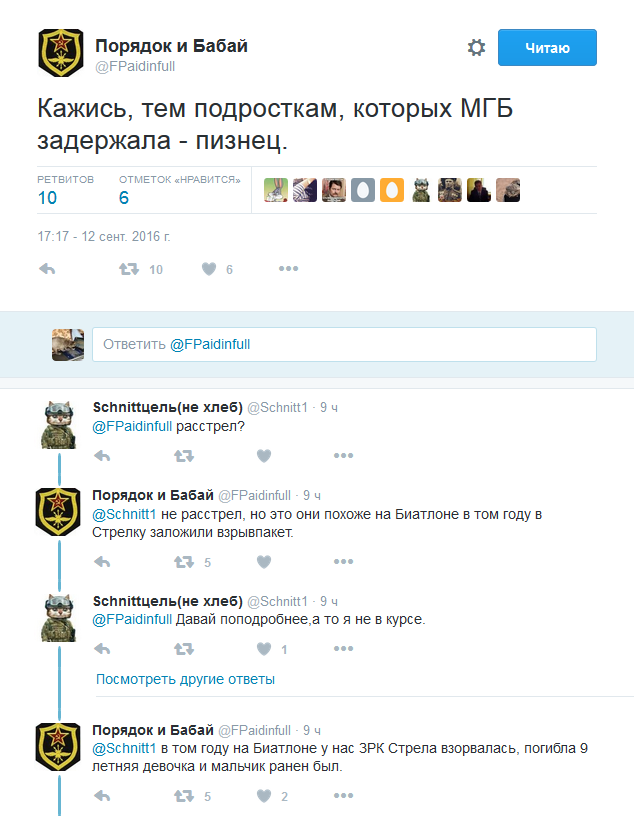Screen dimensions: 634x816
Task: Open more options on the расстрел? reply
Action: coord(344,456)
